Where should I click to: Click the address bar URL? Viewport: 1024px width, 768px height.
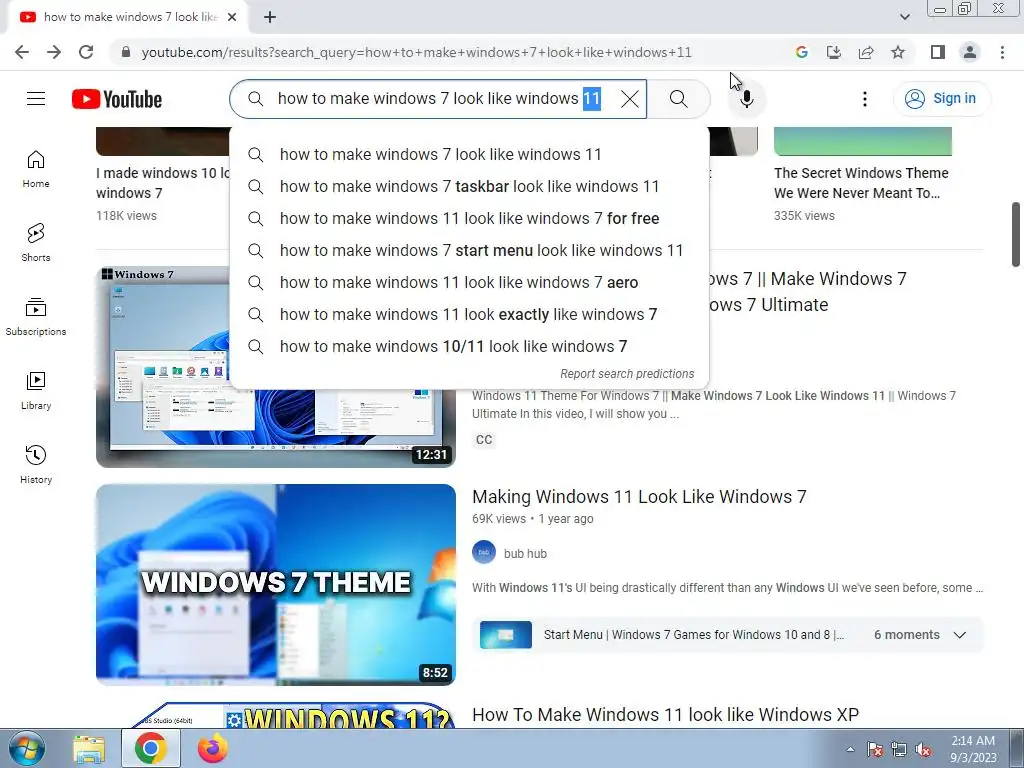pyautogui.click(x=416, y=52)
